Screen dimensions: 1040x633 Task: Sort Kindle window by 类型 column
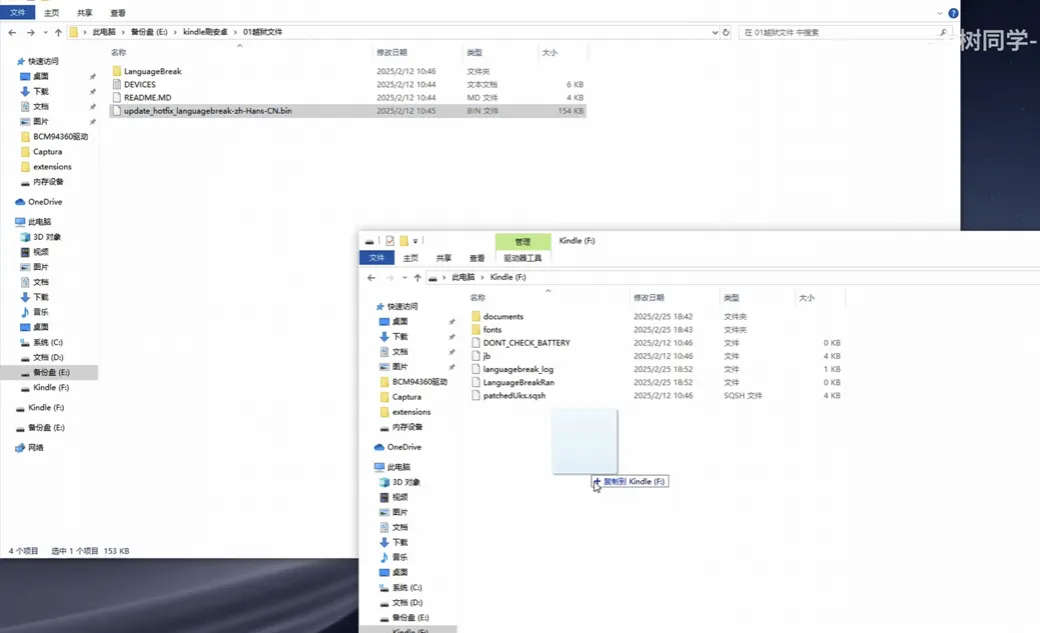(732, 298)
